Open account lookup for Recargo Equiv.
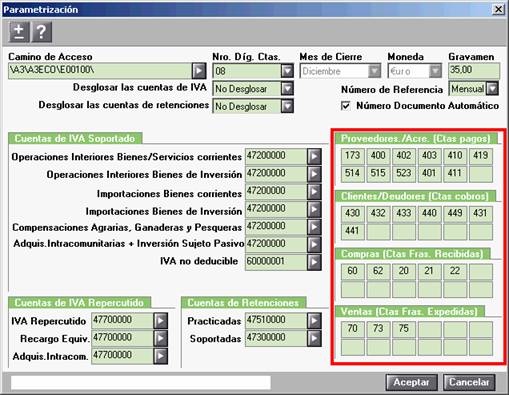 click(161, 338)
